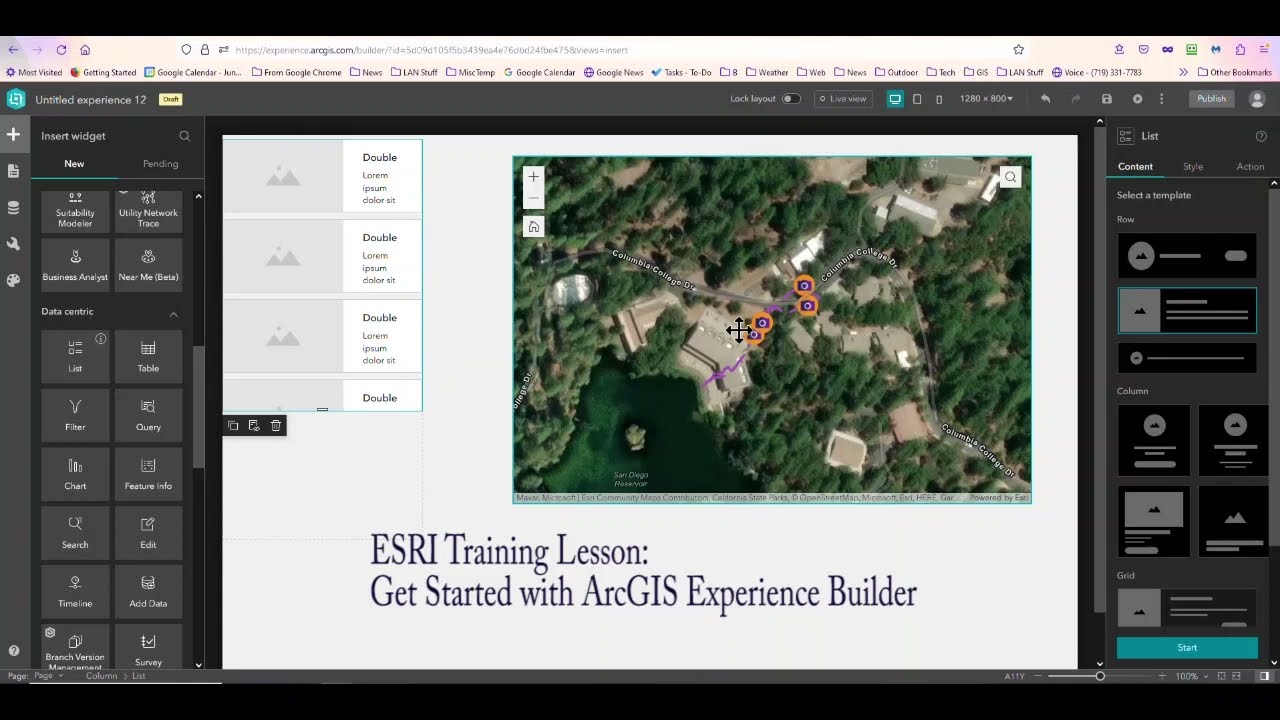Switch to the Content tab
The image size is (1280, 720).
click(x=1135, y=167)
